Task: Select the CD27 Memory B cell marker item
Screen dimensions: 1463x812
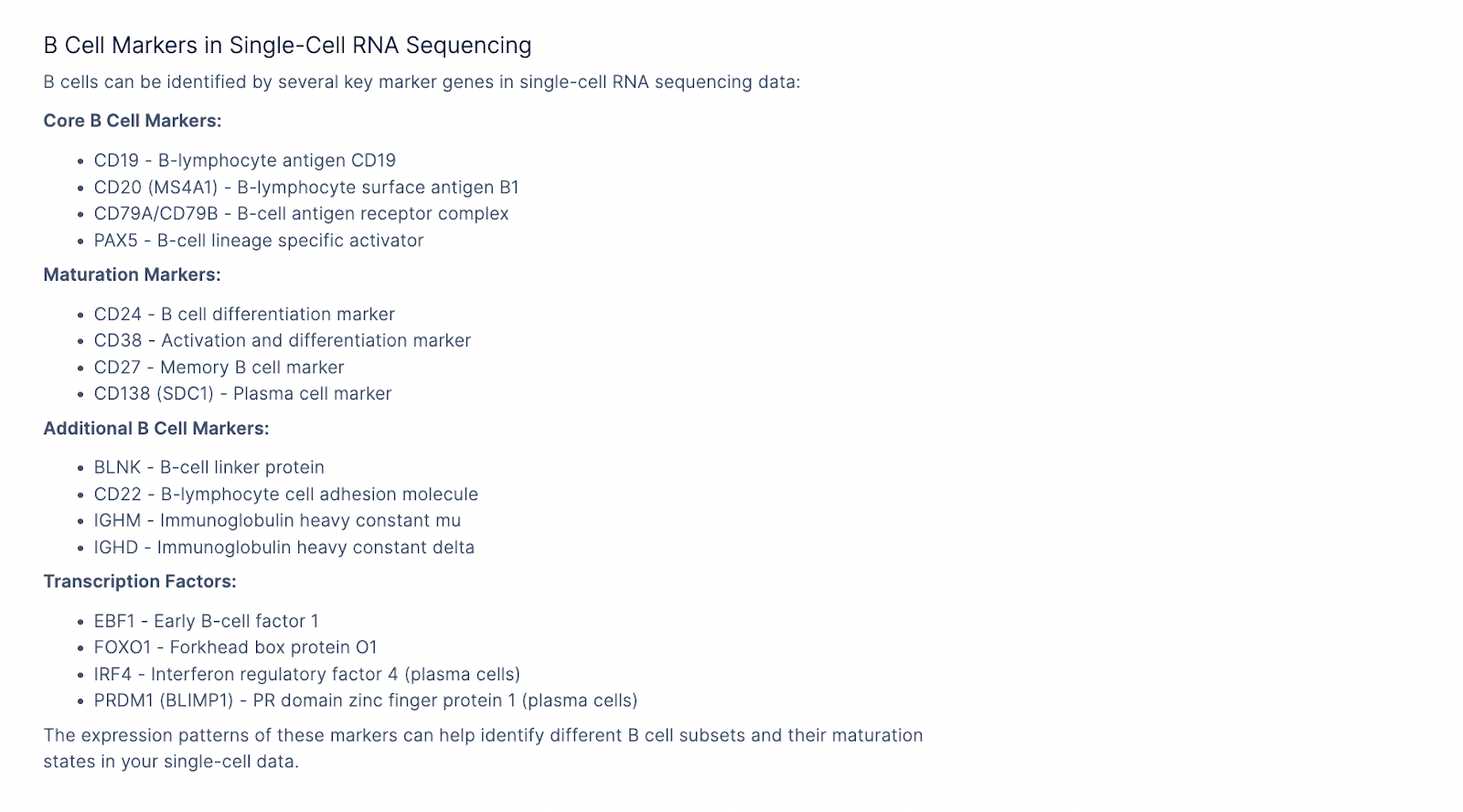Action: pos(219,368)
